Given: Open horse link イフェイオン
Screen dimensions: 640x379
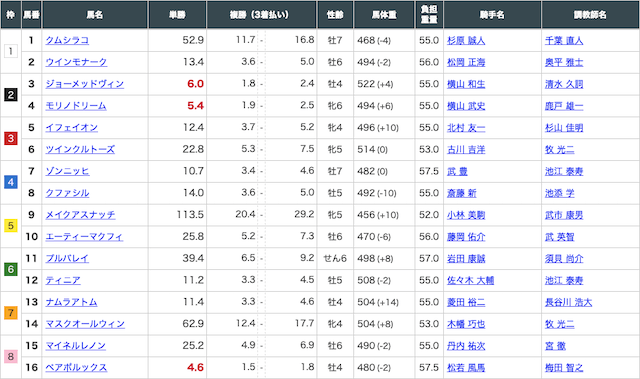Looking at the screenshot, I should [x=71, y=128].
